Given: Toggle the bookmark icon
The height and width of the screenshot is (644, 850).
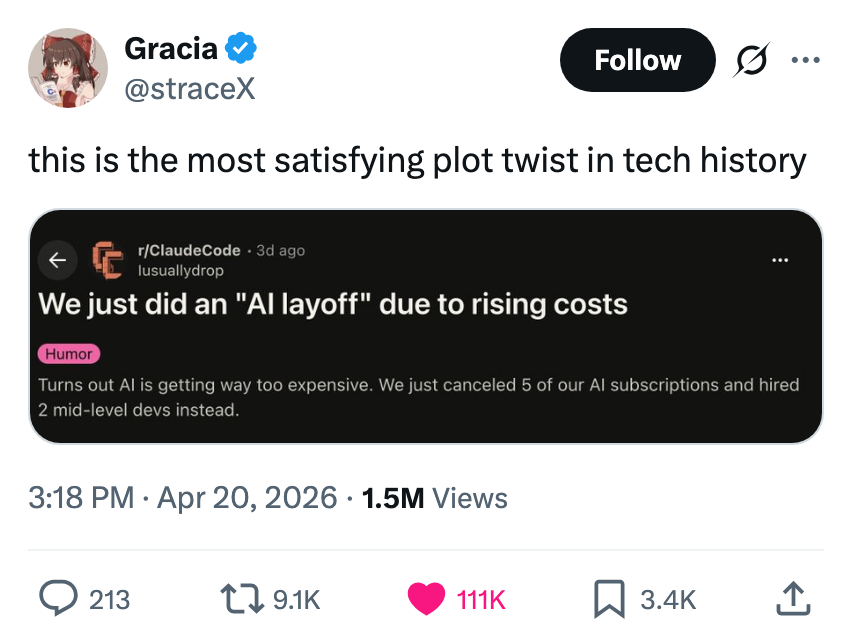Looking at the screenshot, I should (x=609, y=598).
